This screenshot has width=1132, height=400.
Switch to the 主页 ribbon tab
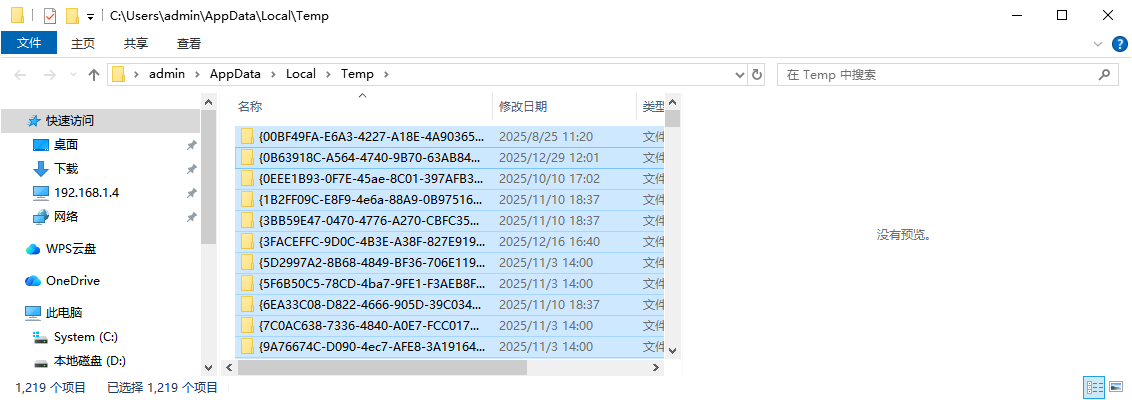click(82, 43)
